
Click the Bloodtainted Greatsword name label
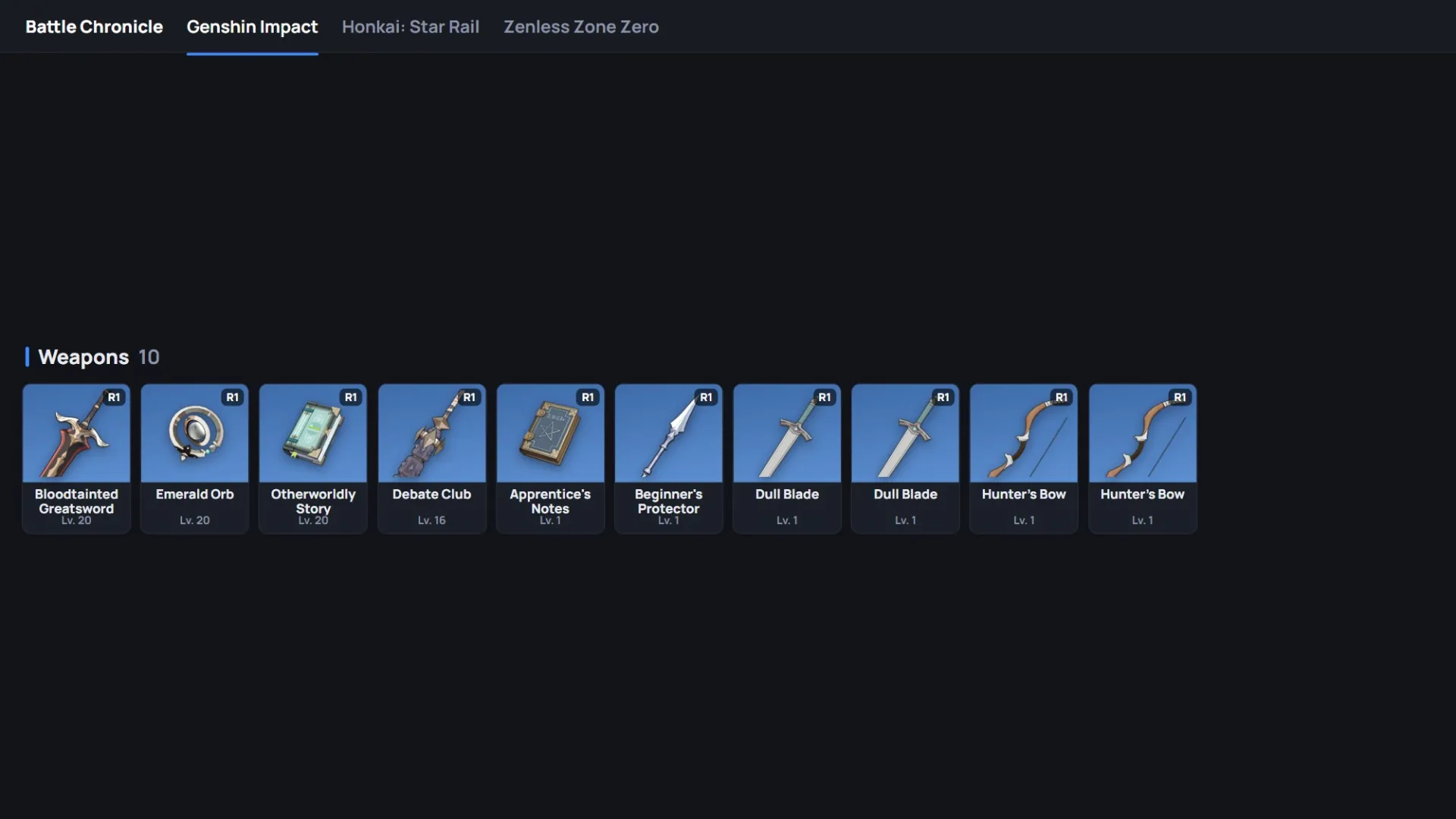pos(77,501)
